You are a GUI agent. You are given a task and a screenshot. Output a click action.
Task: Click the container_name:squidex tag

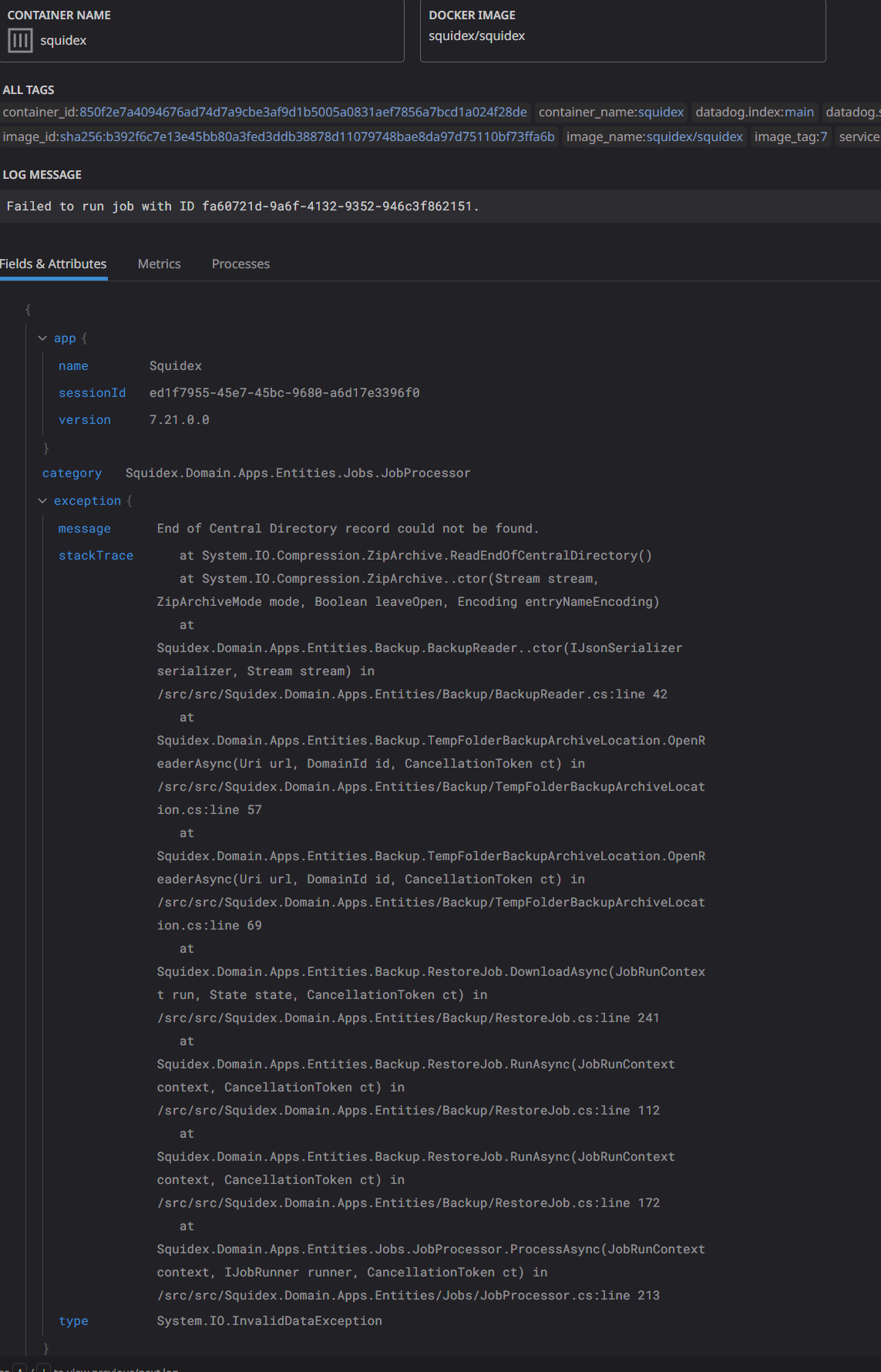pos(611,113)
